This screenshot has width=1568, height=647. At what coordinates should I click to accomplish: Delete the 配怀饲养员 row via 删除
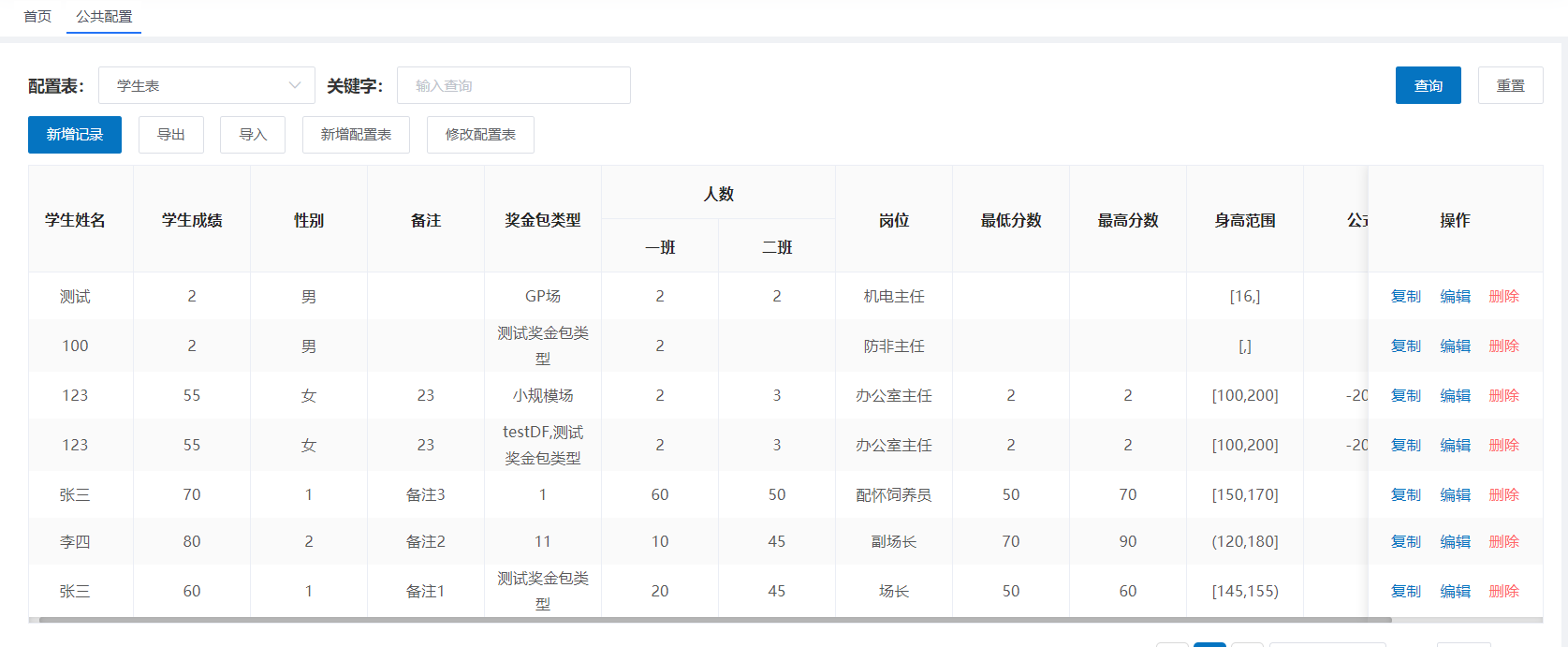(1503, 494)
